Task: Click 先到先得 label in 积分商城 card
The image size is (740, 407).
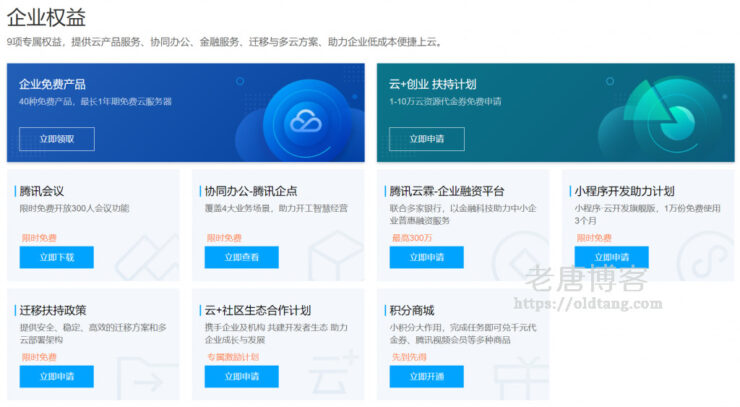Action: tap(409, 357)
